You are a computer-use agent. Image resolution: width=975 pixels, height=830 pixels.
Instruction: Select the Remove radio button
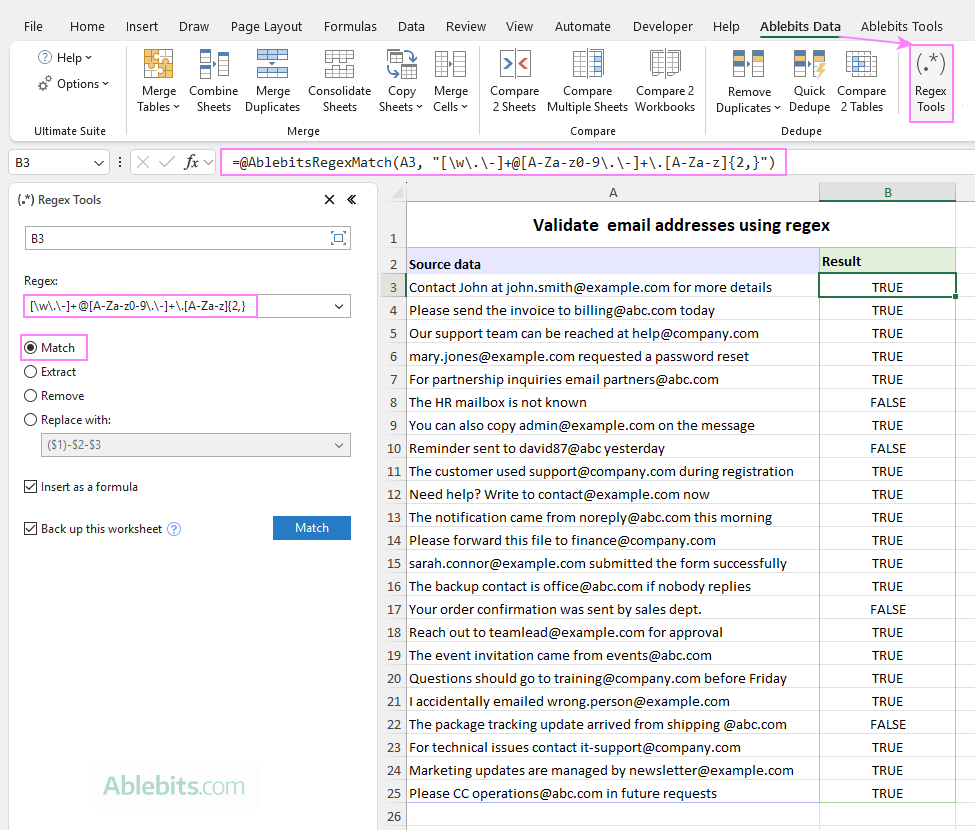[30, 396]
